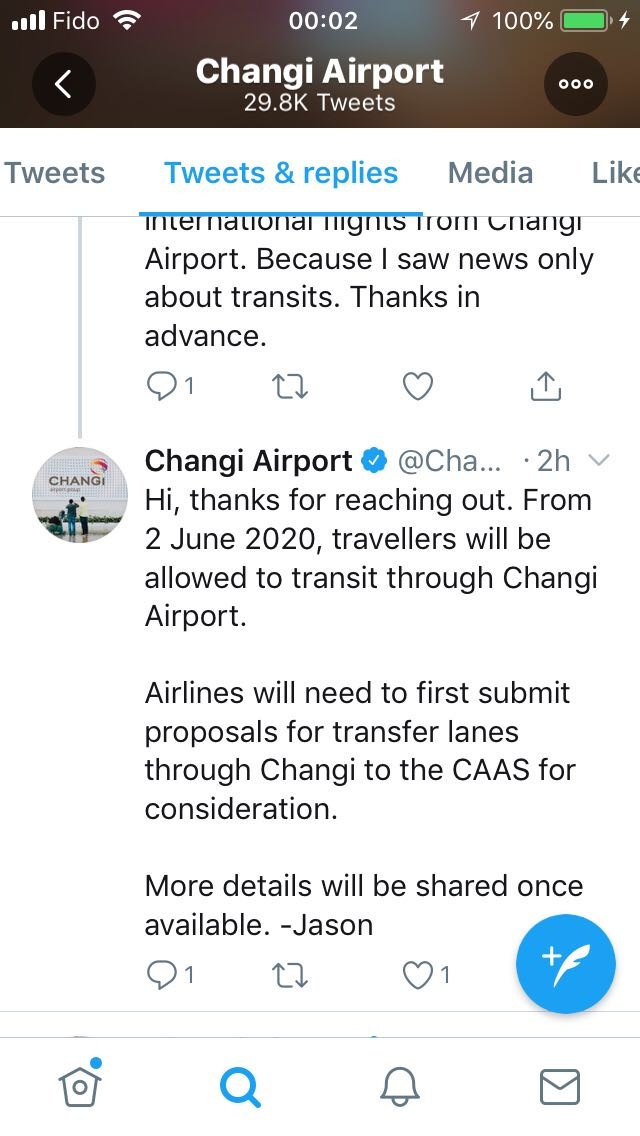Select the Tweets & replies tab
This screenshot has height=1136, width=640.
pyautogui.click(x=281, y=173)
